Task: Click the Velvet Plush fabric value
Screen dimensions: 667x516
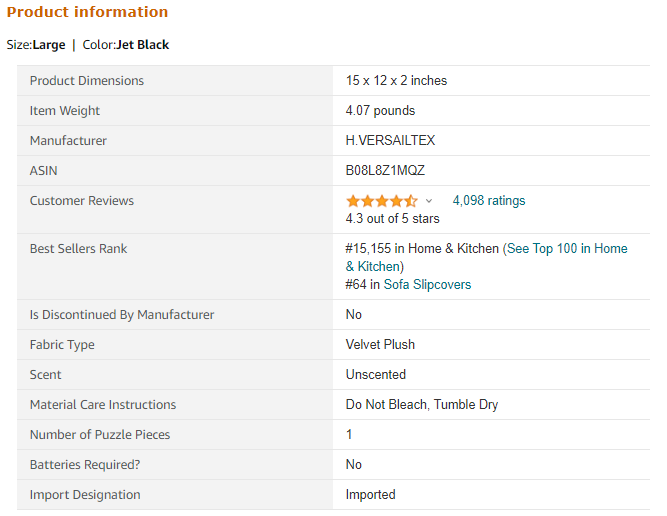Action: pos(380,344)
